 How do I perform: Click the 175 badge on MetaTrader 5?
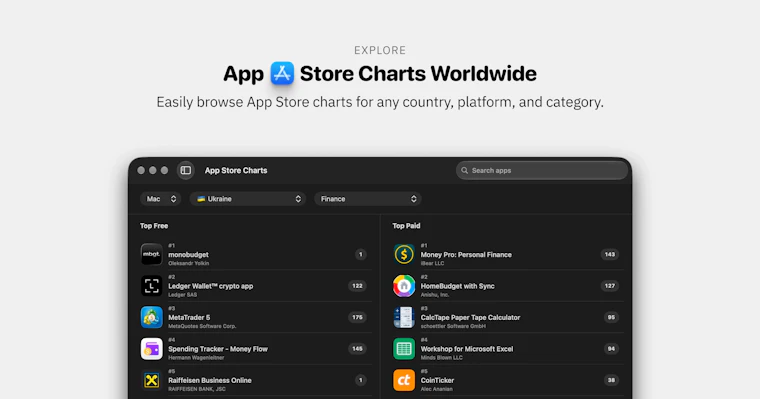click(357, 318)
